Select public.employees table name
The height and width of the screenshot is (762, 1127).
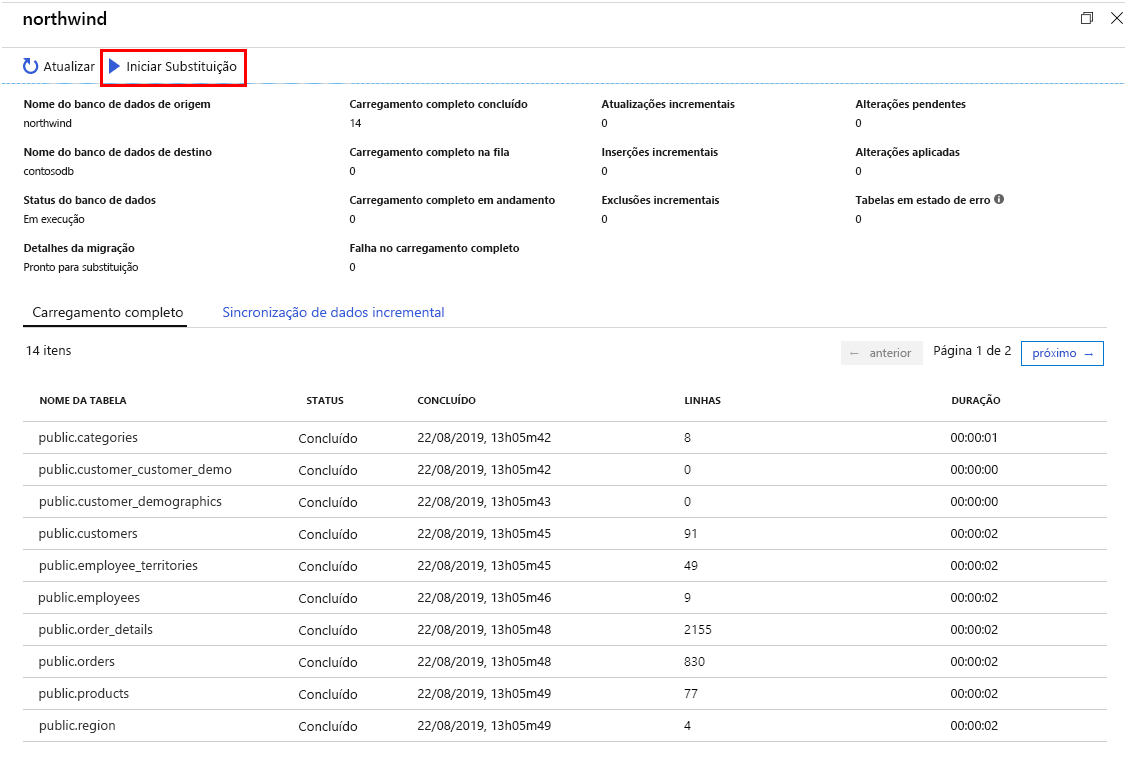tap(89, 597)
